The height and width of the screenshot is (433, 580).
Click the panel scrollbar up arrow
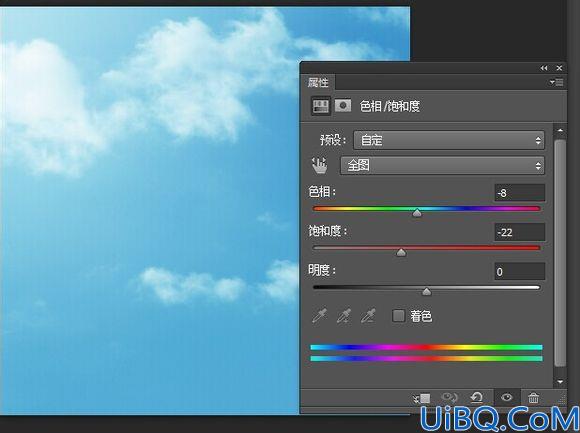click(560, 131)
